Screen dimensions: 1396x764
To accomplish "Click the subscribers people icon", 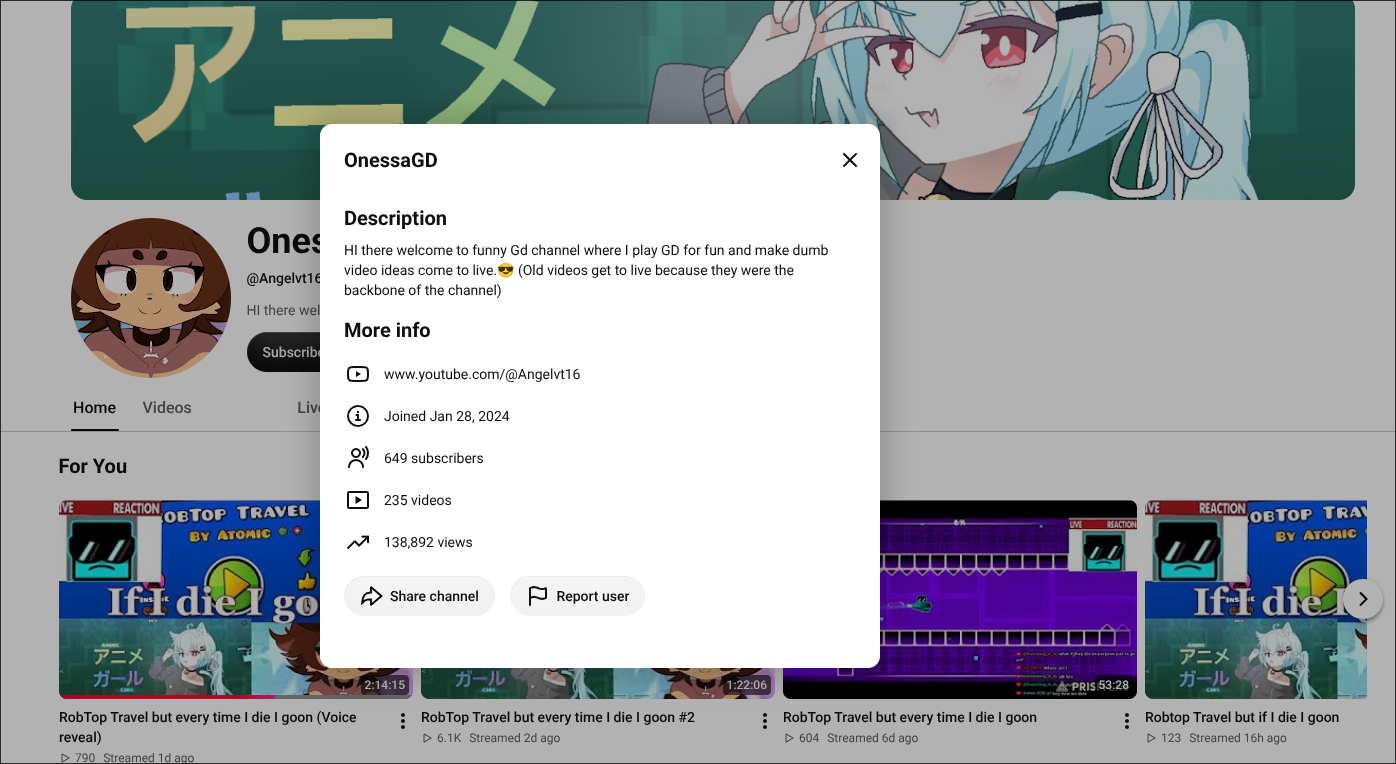I will [358, 458].
